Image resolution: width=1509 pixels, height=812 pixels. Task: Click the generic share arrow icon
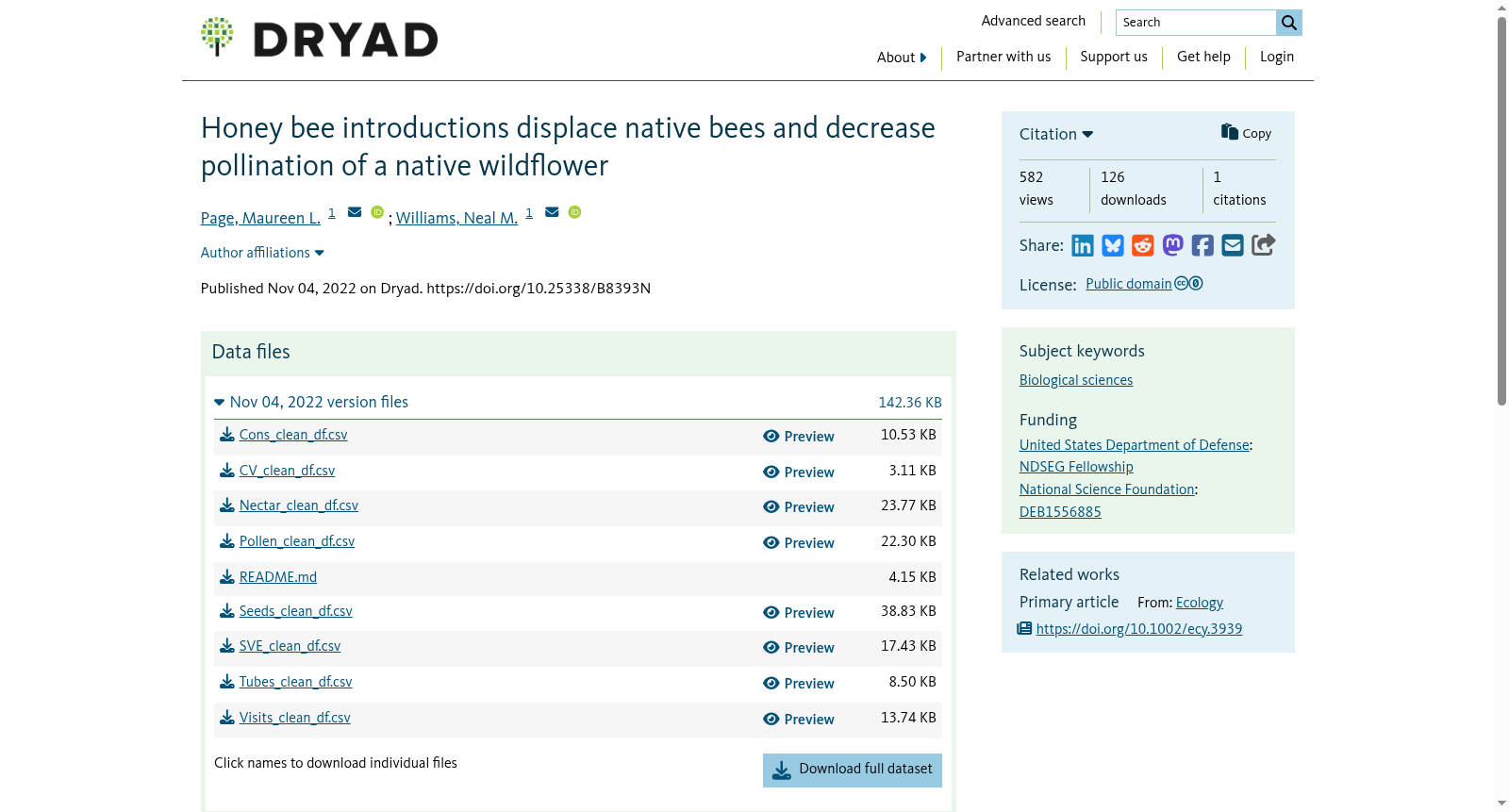click(x=1263, y=245)
